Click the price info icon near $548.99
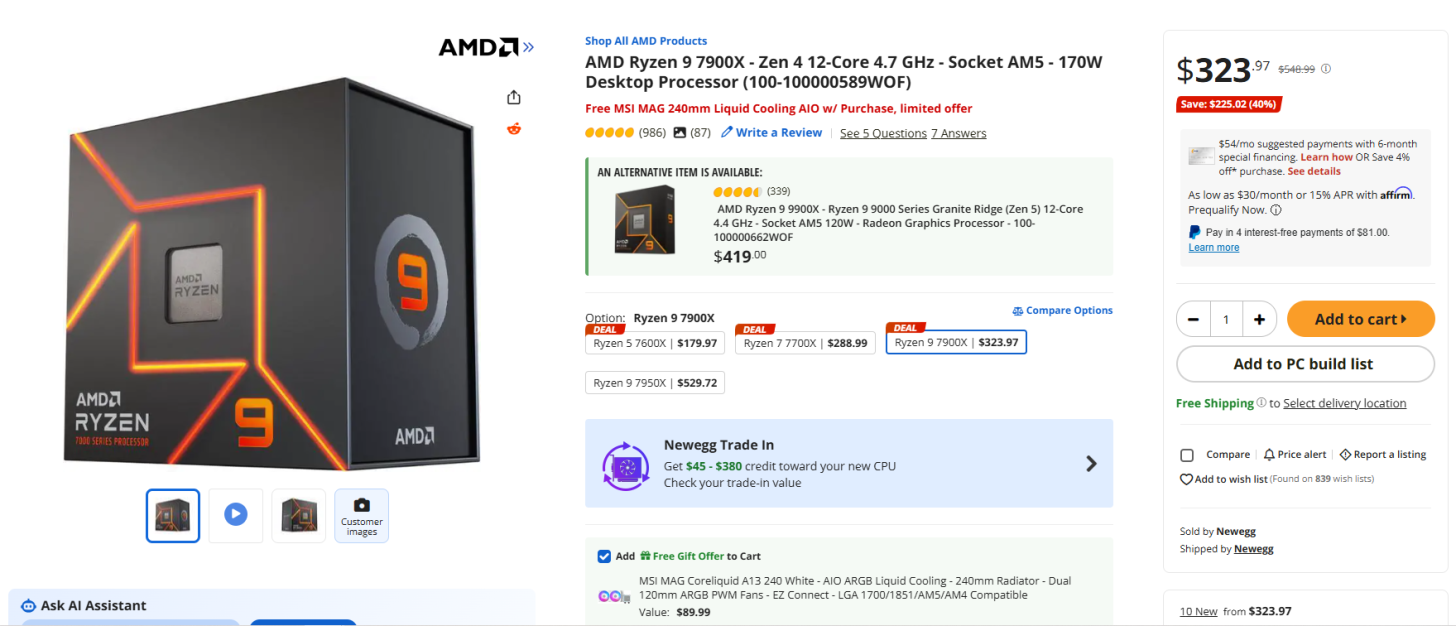The width and height of the screenshot is (1456, 626). pyautogui.click(x=1327, y=69)
